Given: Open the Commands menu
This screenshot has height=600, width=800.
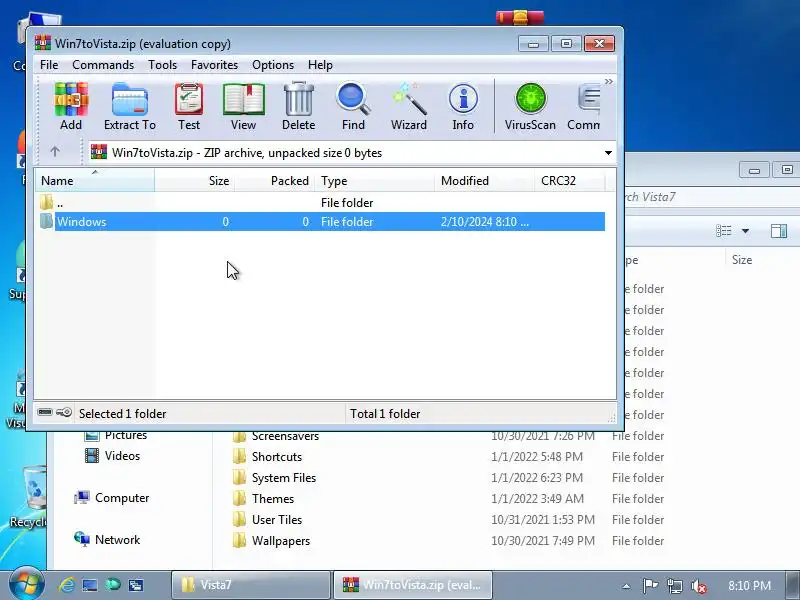Looking at the screenshot, I should (x=103, y=65).
